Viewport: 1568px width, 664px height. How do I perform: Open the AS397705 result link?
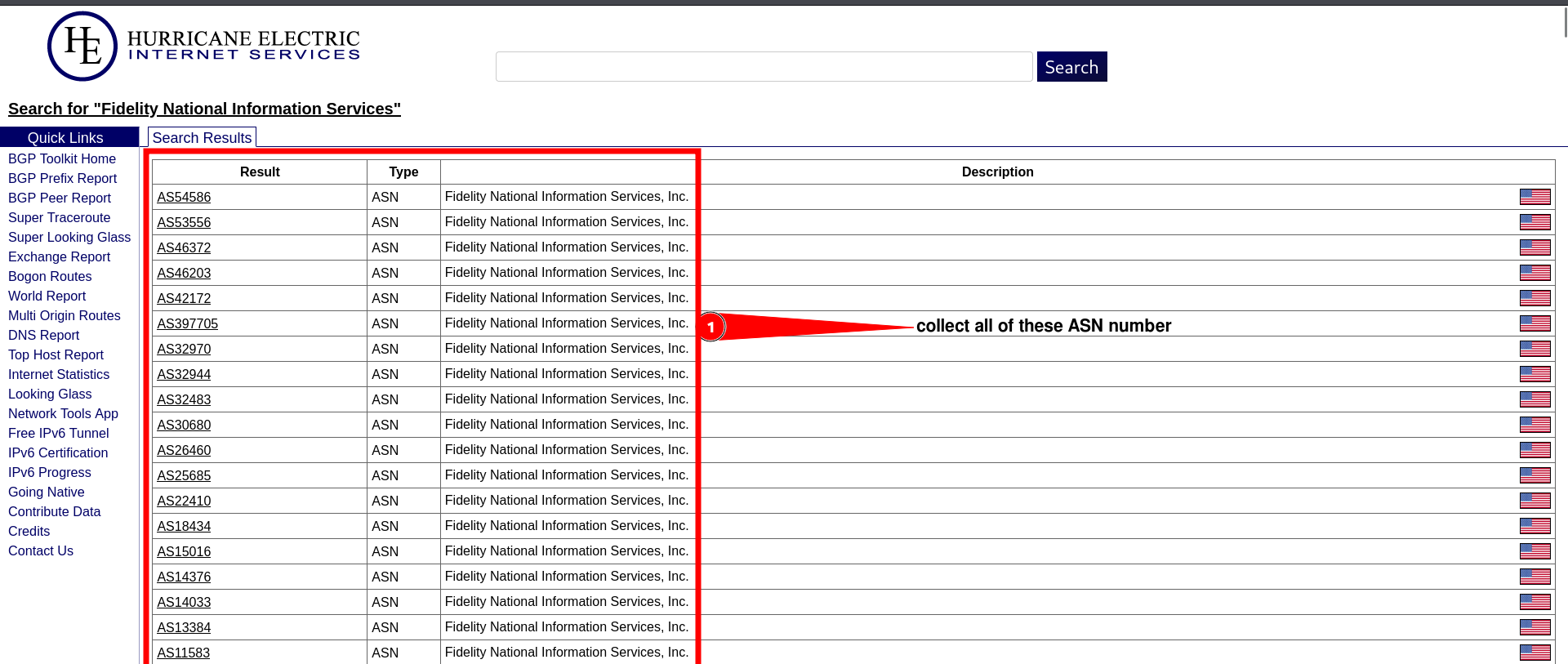click(187, 324)
